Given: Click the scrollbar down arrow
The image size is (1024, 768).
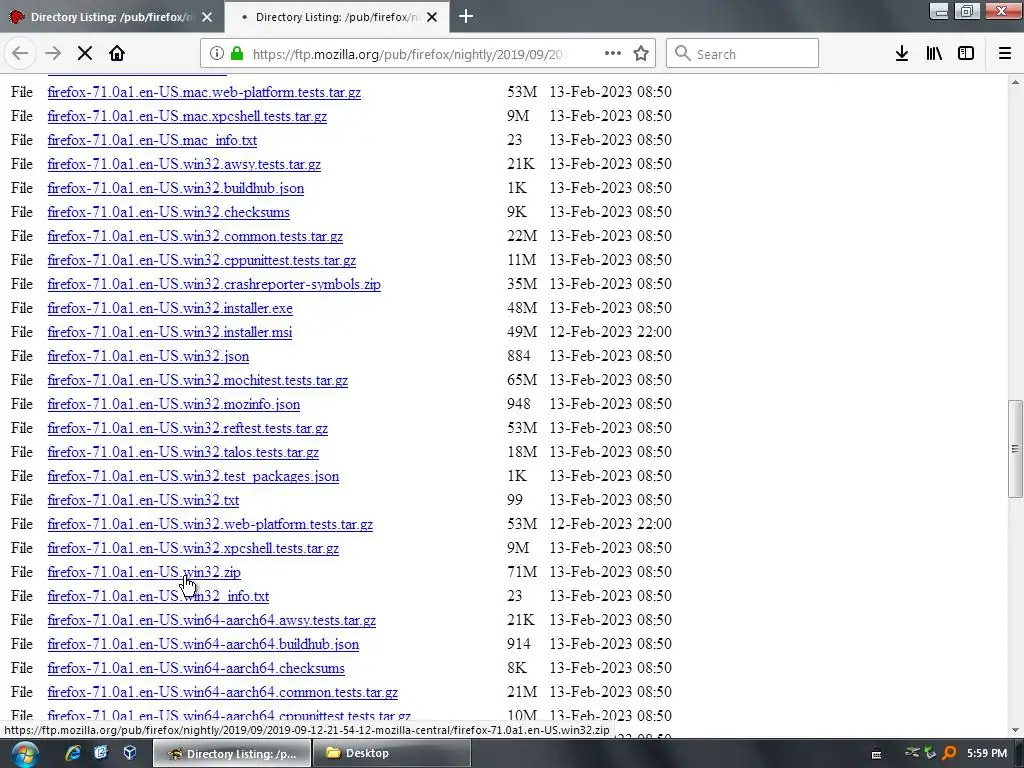Looking at the screenshot, I should coord(1015,730).
